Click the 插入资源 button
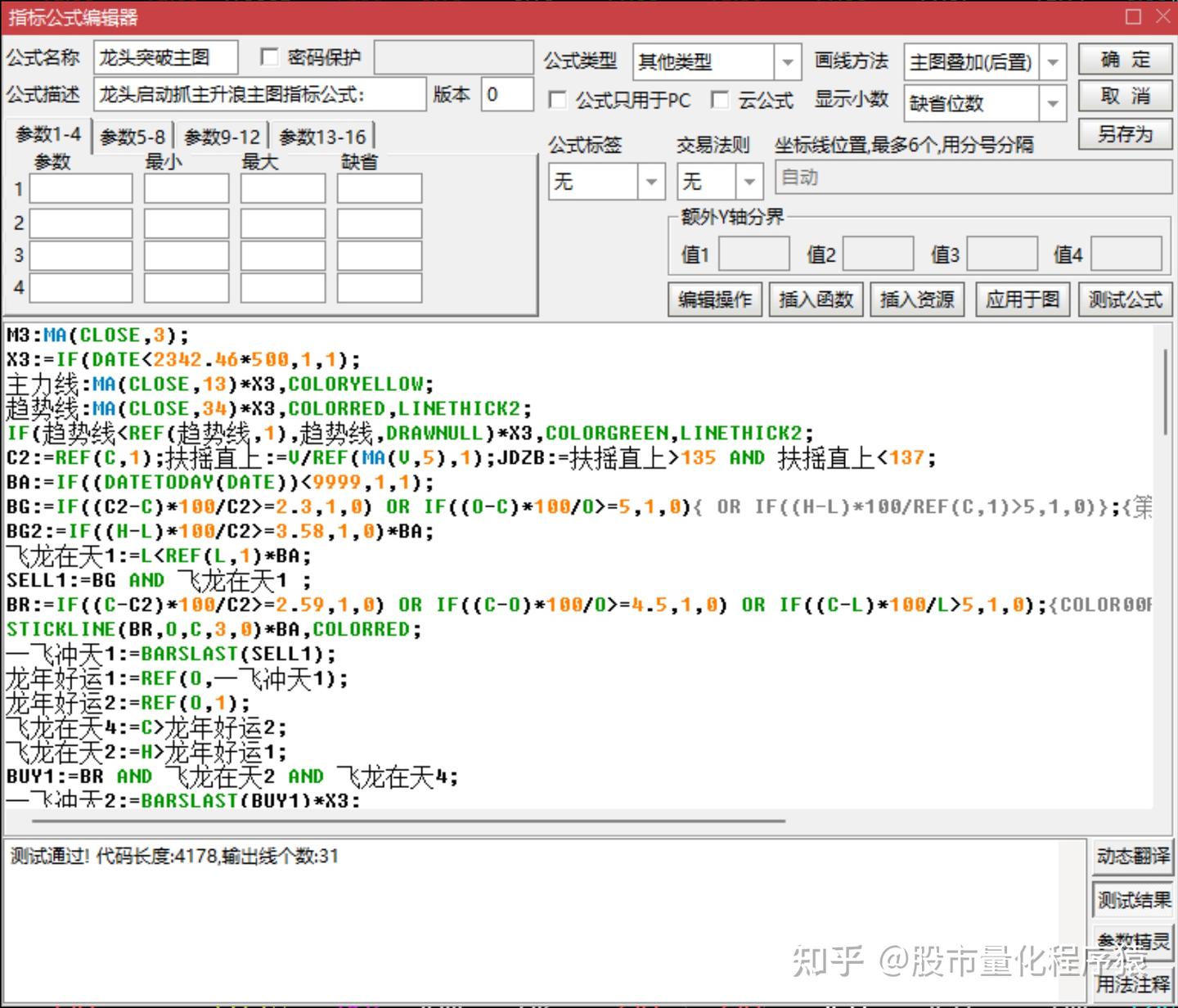The image size is (1178, 1008). coord(917,299)
